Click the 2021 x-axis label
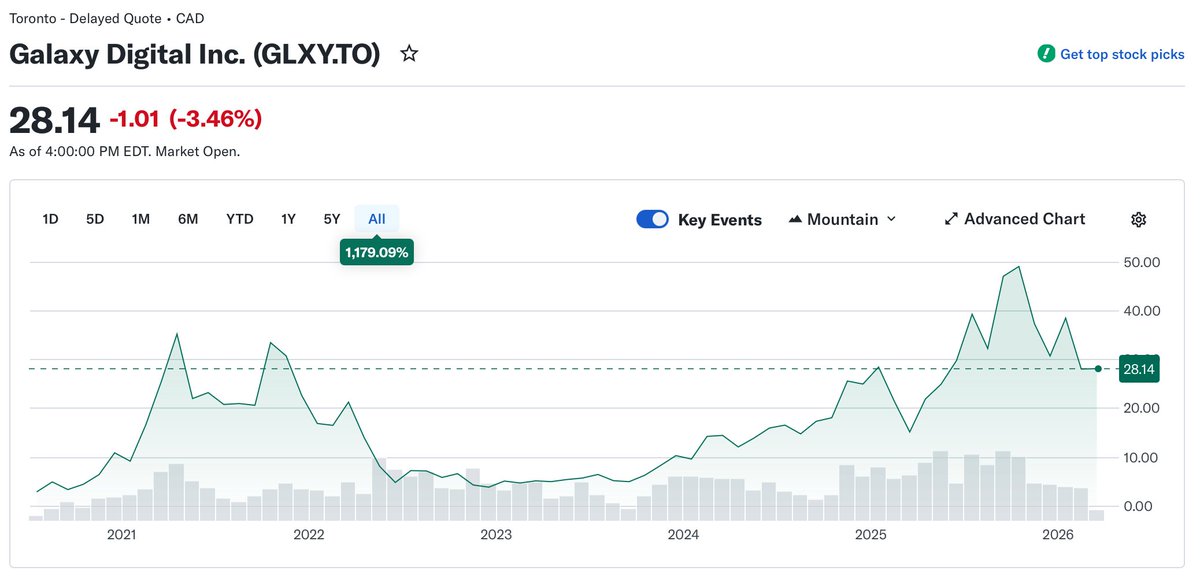This screenshot has height=578, width=1200. [x=121, y=535]
